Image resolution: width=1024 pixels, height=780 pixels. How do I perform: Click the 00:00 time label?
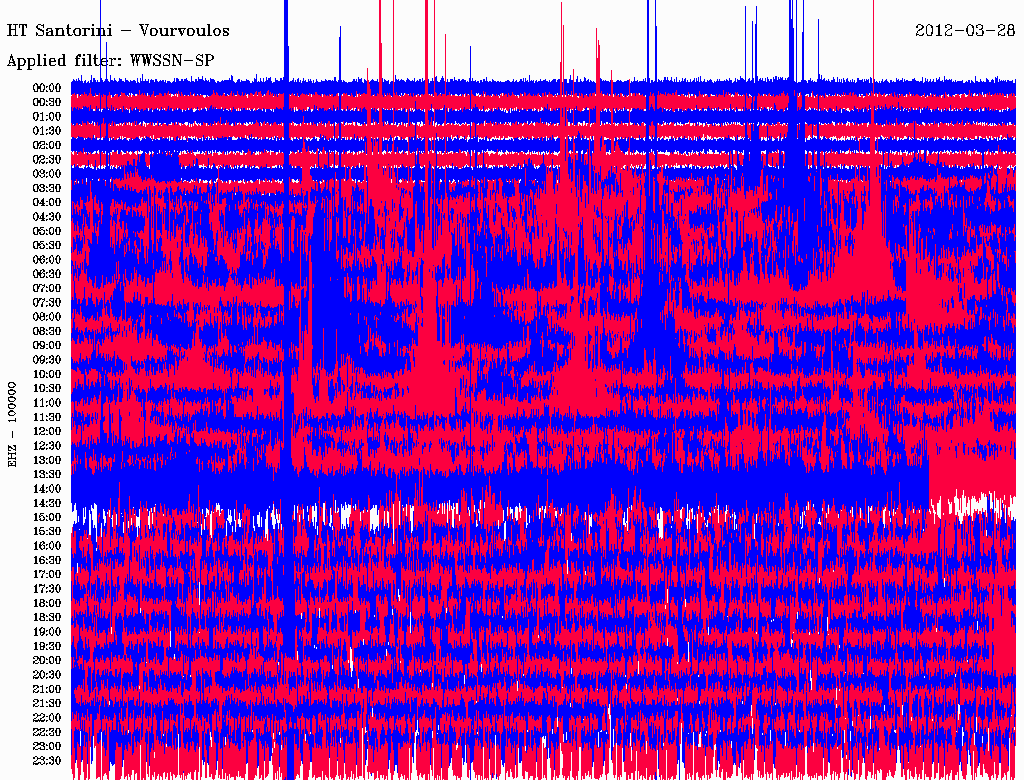tap(47, 88)
